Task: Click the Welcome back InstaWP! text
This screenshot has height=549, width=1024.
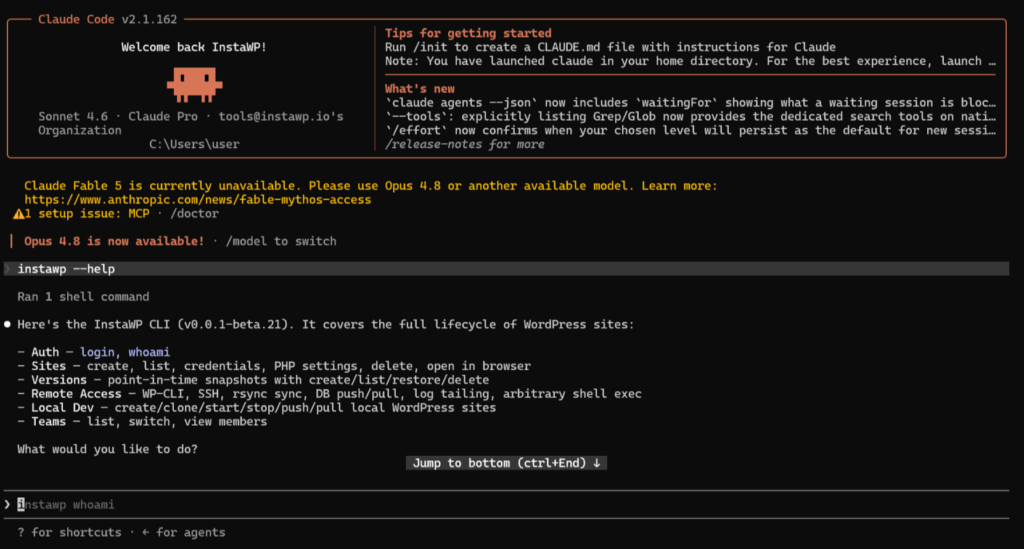Action: [194, 47]
